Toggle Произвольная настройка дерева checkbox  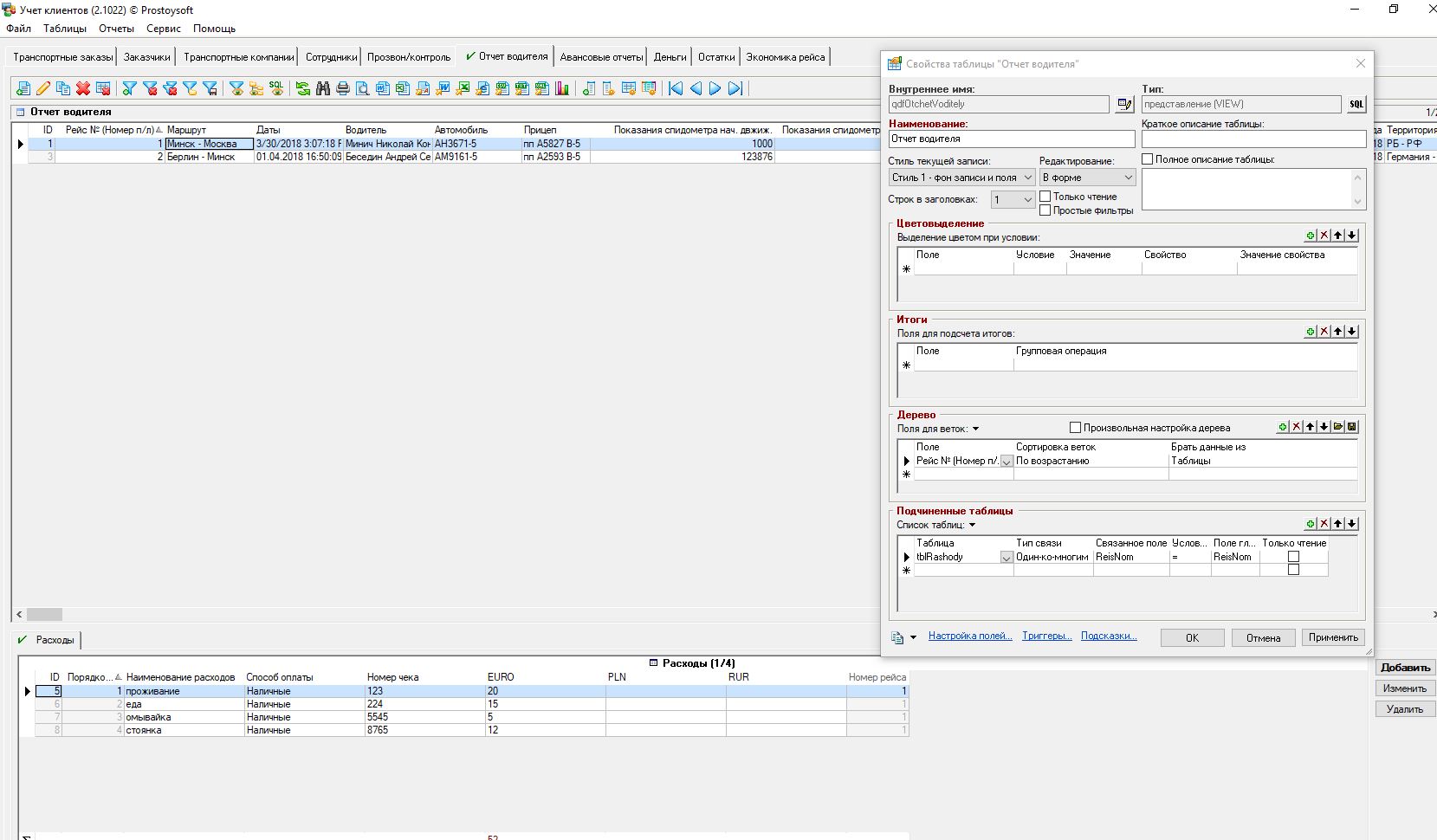(x=1076, y=428)
